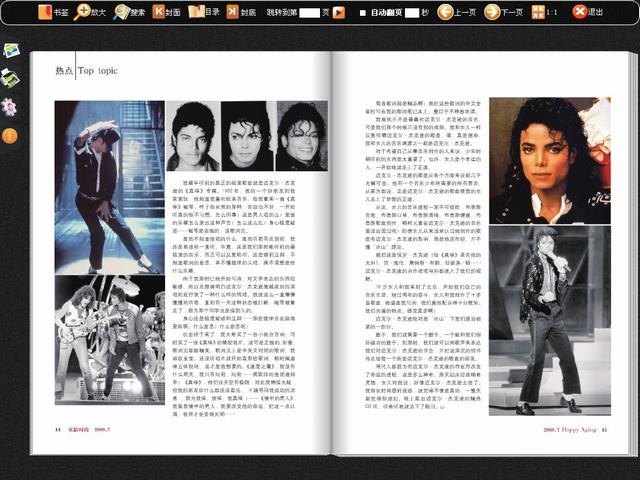Viewport: 640px width, 480px height.
Task: Open the 书签 bookmark tool
Action: pos(53,12)
